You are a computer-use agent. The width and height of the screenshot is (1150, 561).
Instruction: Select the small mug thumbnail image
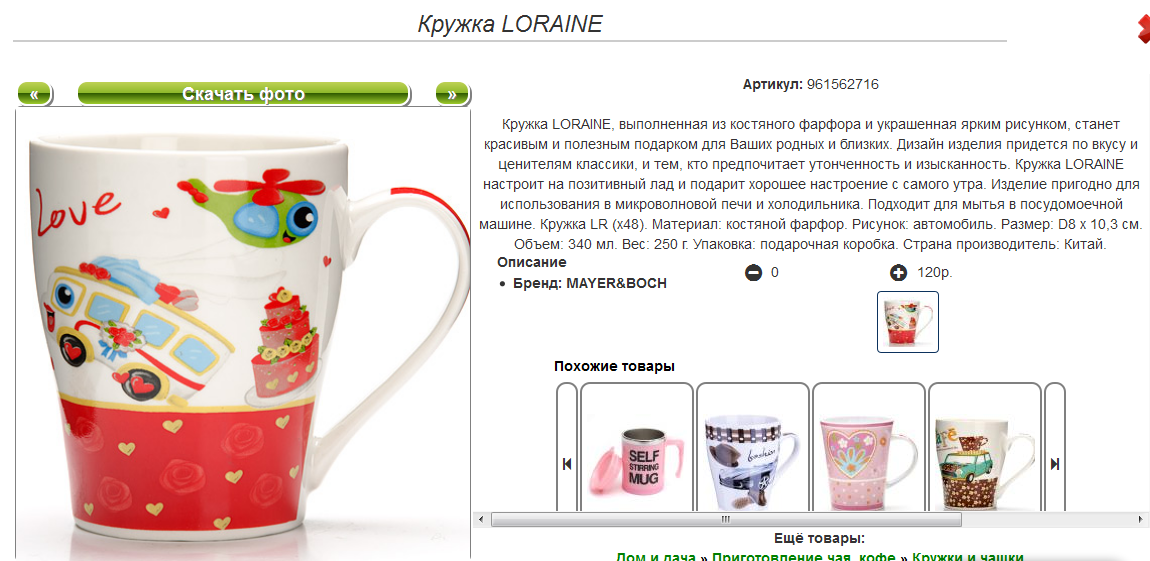click(908, 322)
